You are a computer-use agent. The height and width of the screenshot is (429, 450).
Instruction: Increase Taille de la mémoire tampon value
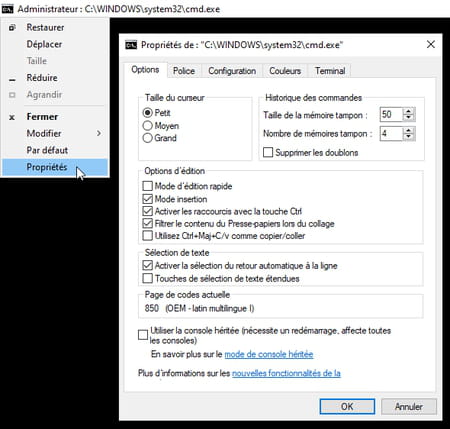point(408,111)
